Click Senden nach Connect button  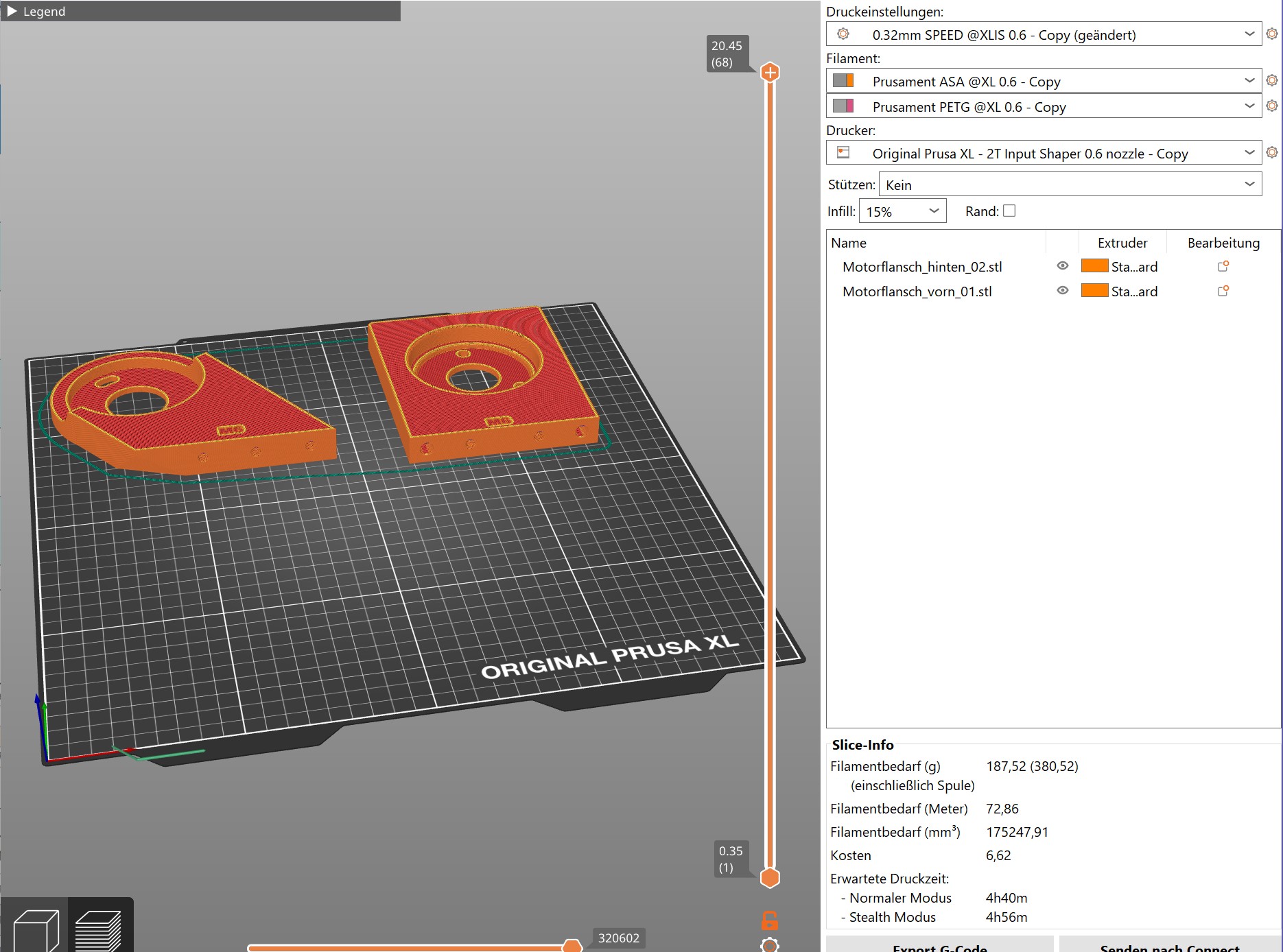click(x=1170, y=944)
